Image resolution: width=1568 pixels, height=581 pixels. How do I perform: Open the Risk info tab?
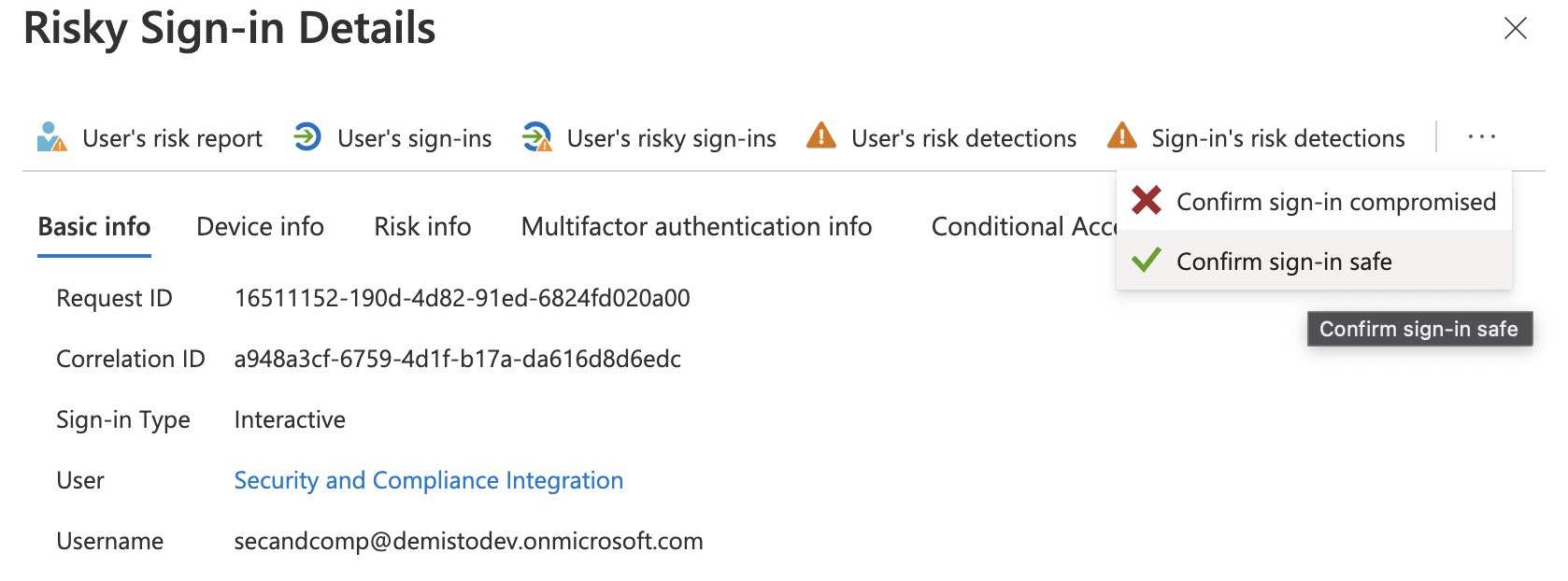(422, 227)
